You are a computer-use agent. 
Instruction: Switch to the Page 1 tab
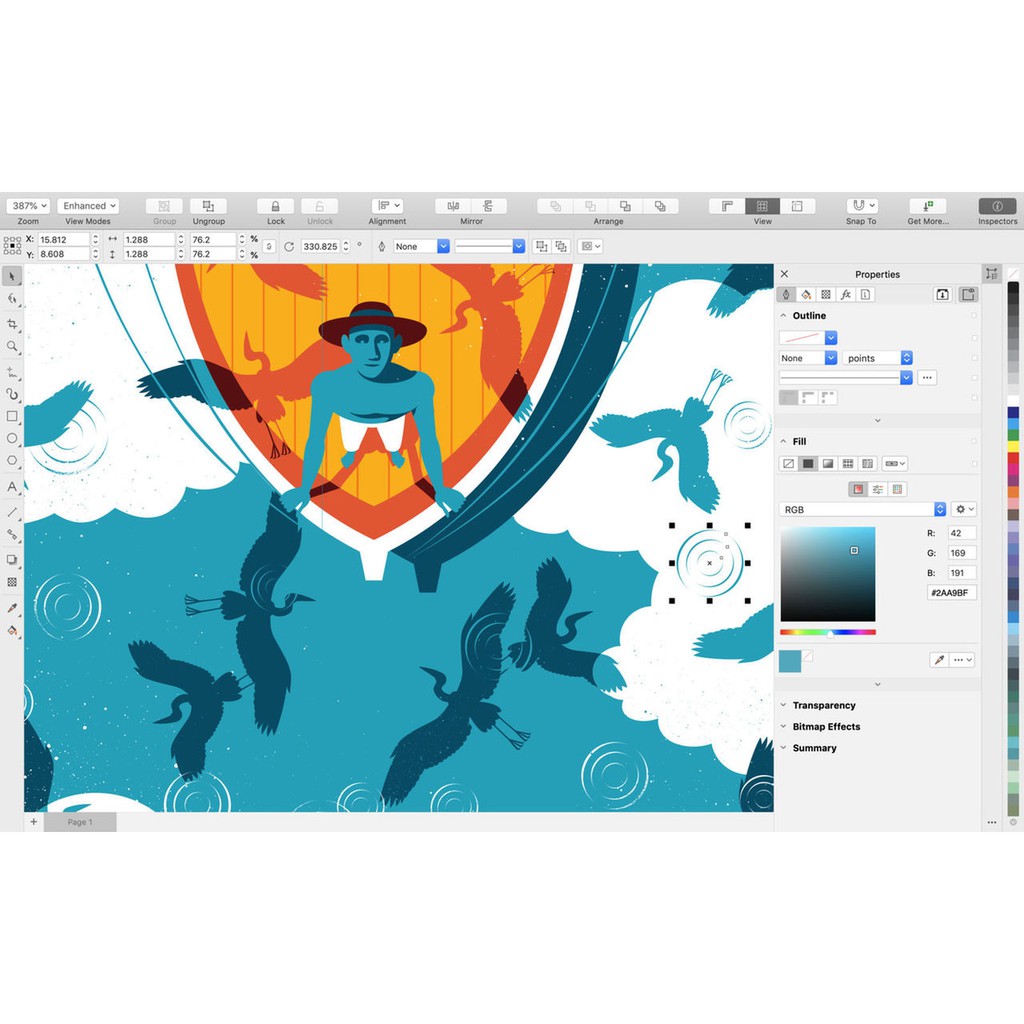(80, 822)
